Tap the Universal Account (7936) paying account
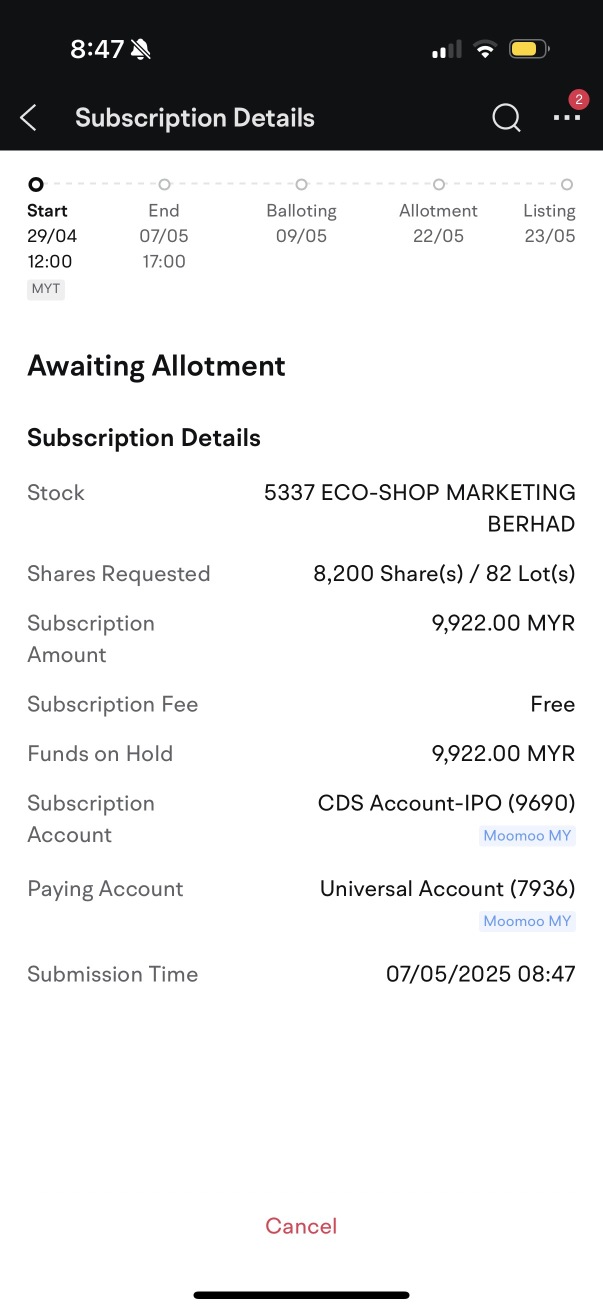 [448, 889]
